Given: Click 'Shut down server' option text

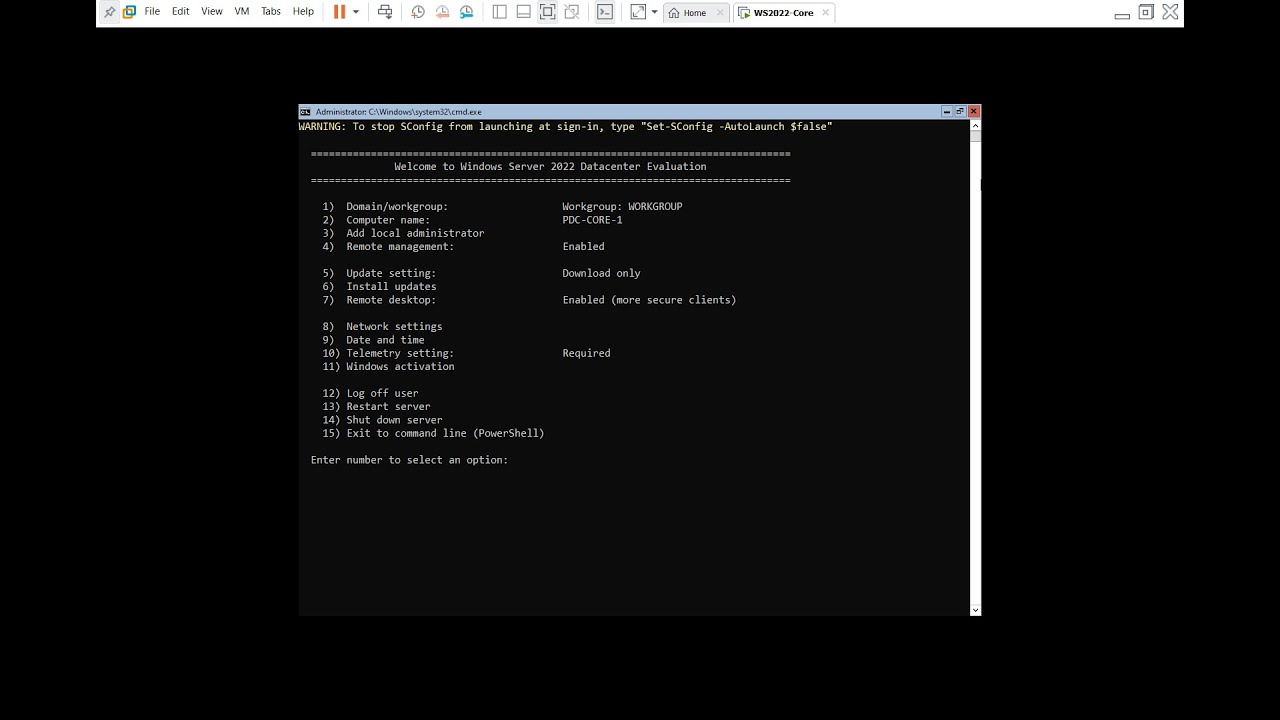Looking at the screenshot, I should 394,420.
